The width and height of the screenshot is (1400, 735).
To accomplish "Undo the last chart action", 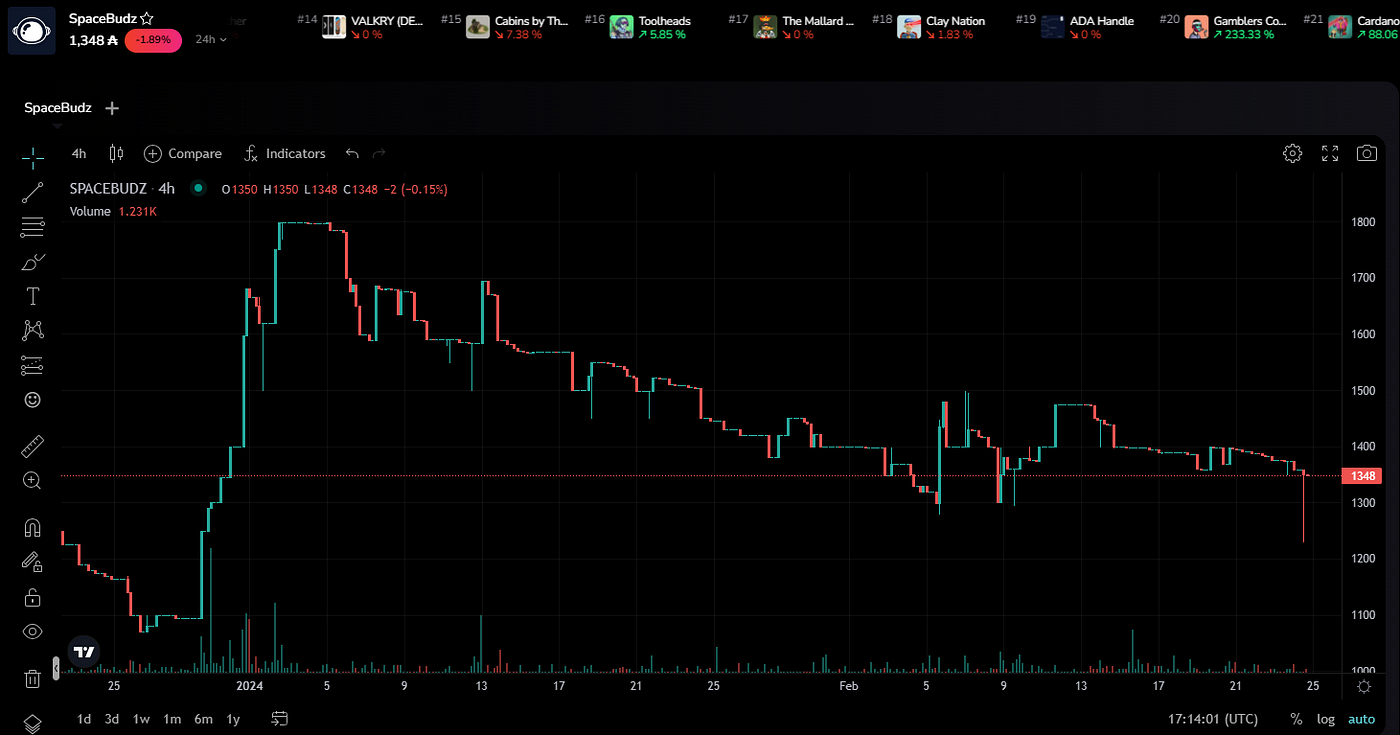I will (x=352, y=153).
